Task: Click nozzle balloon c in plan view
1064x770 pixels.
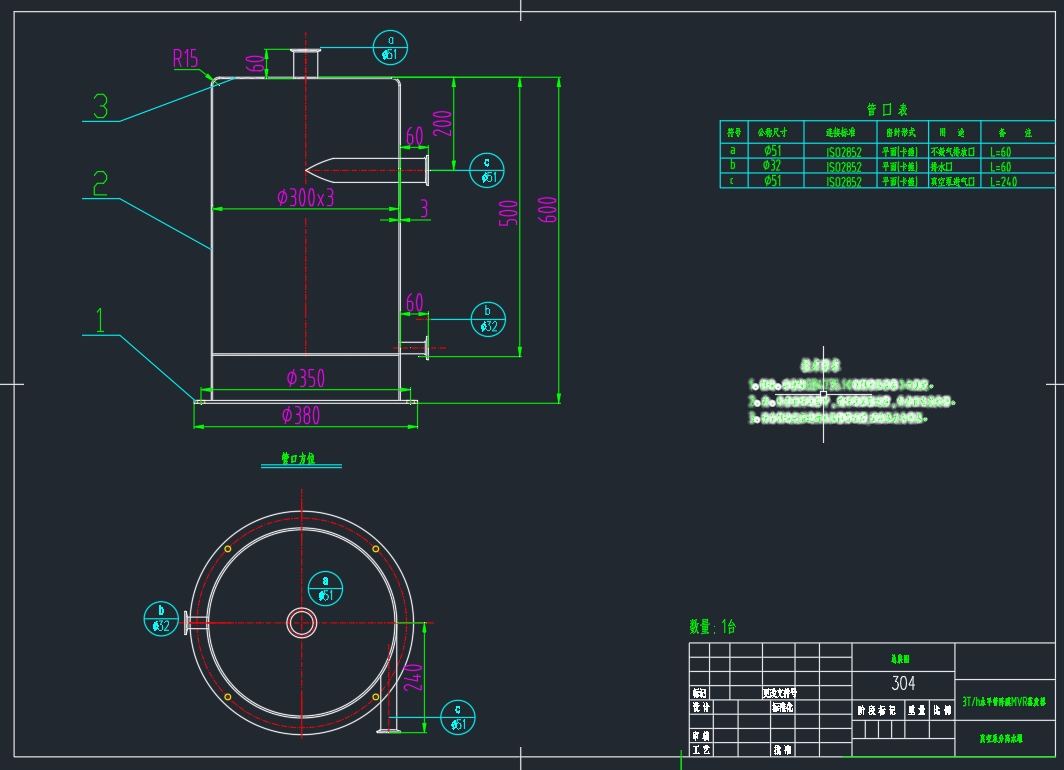Action: (x=457, y=717)
